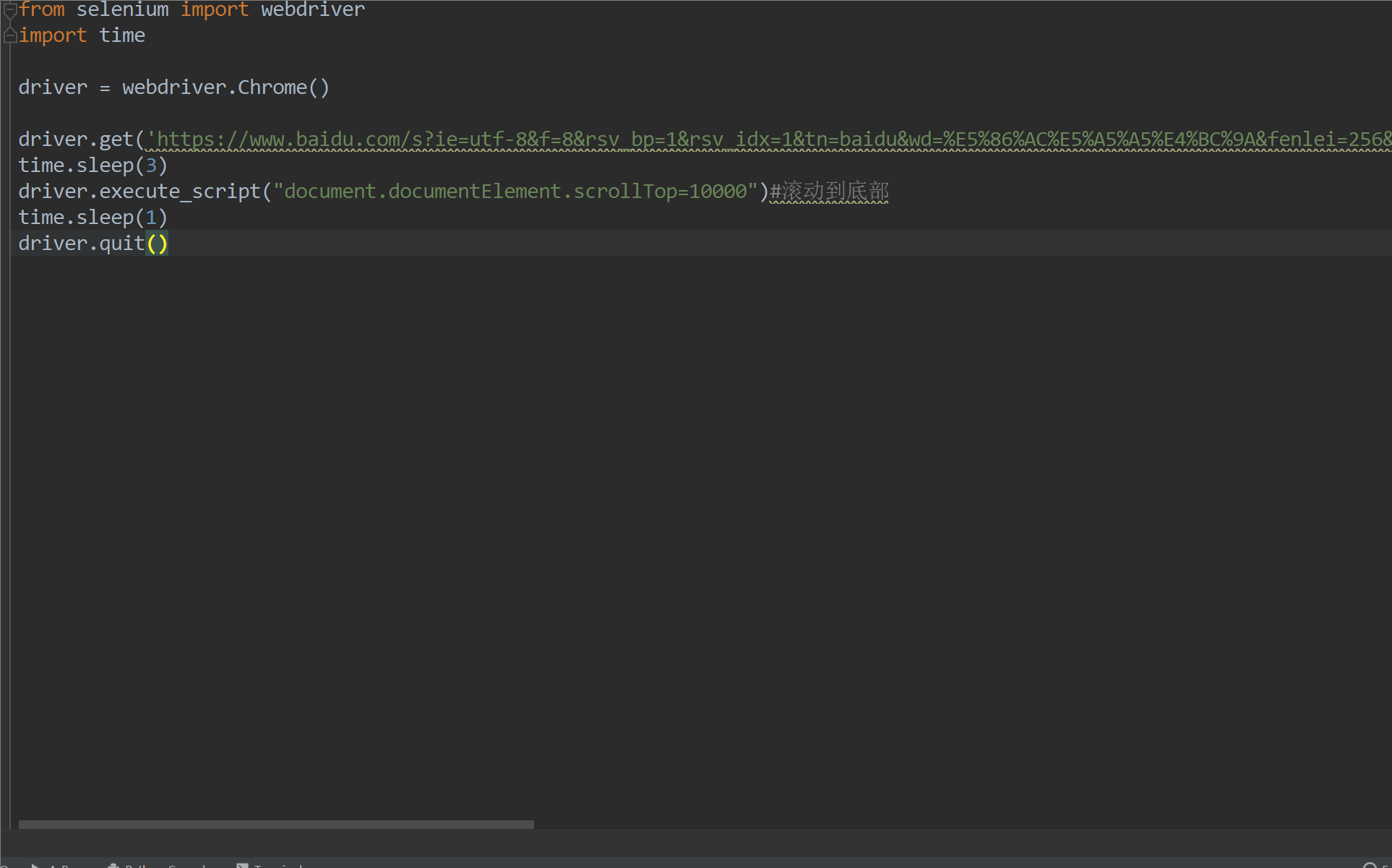Screen dimensions: 1392x868
Task: Collapse the imports fold marker beside 'from selenium'
Action: [10, 10]
